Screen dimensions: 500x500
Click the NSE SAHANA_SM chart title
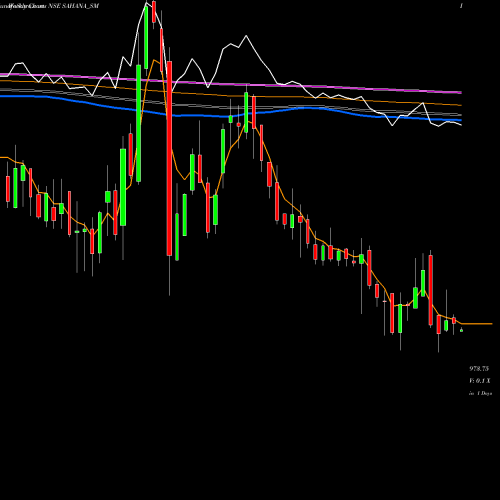73,6
